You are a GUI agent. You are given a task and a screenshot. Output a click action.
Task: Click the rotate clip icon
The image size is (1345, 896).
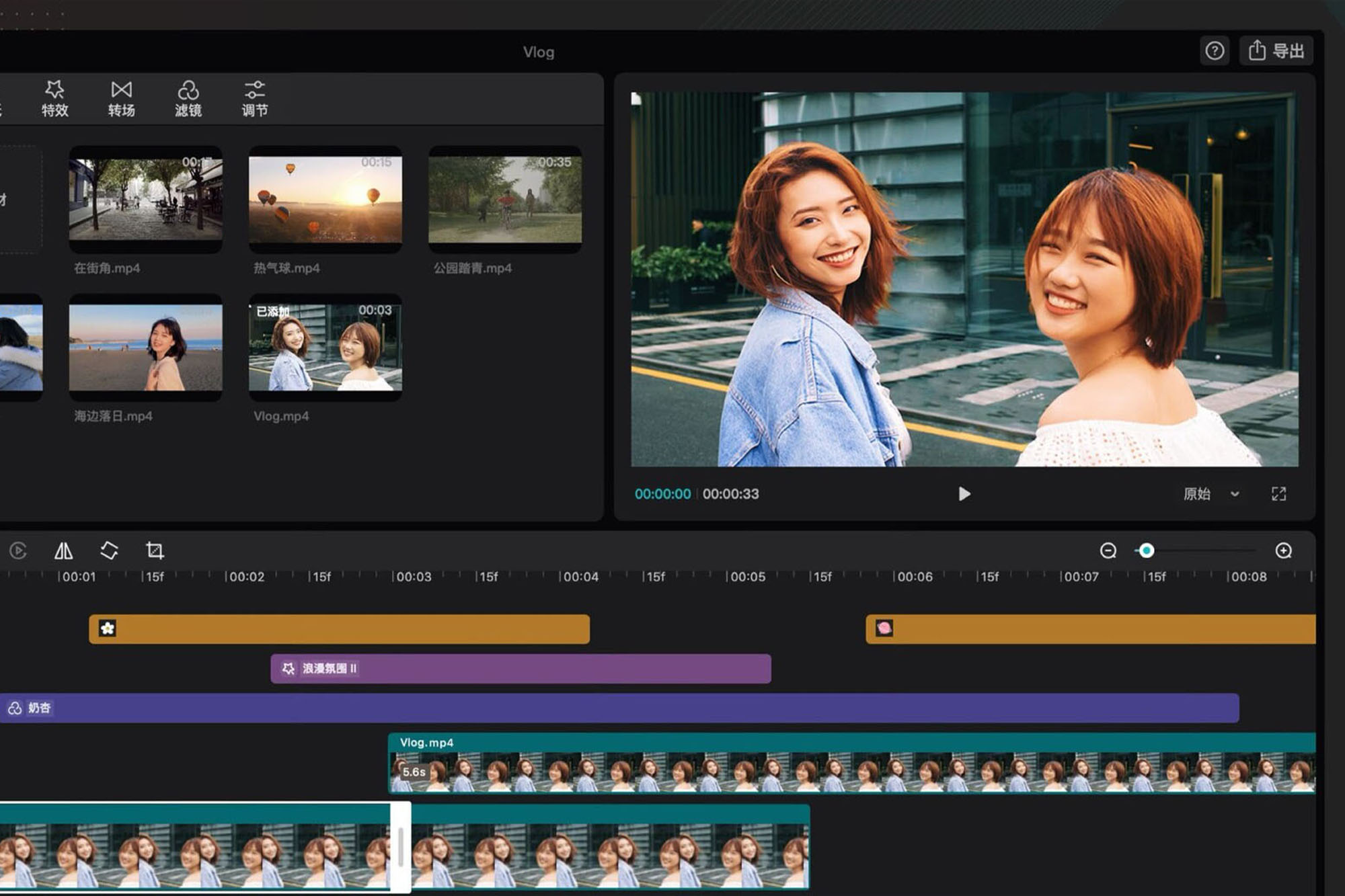[x=109, y=551]
